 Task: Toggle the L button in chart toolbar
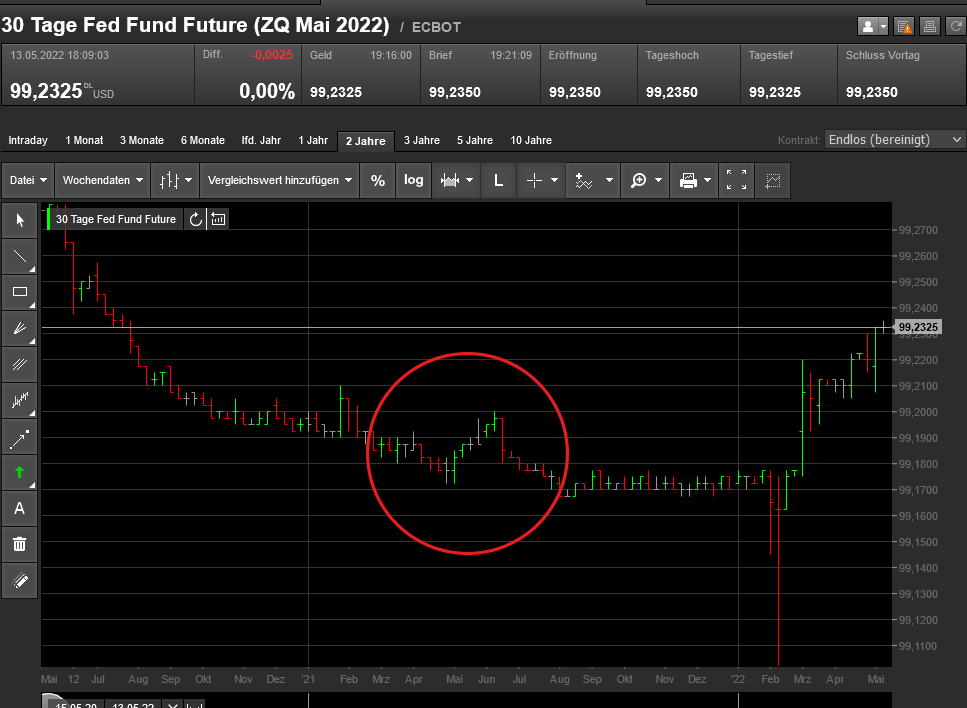tap(498, 181)
